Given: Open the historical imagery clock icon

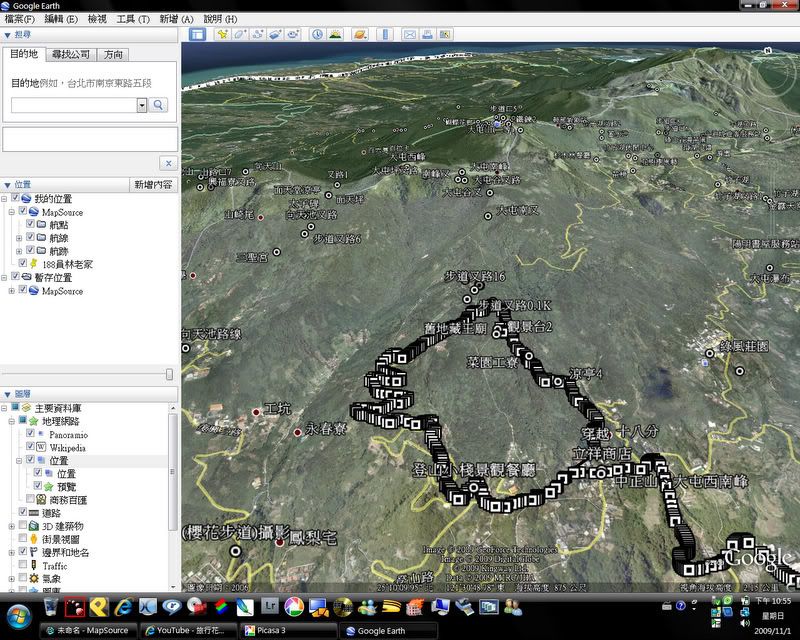Looking at the screenshot, I should coord(317,34).
